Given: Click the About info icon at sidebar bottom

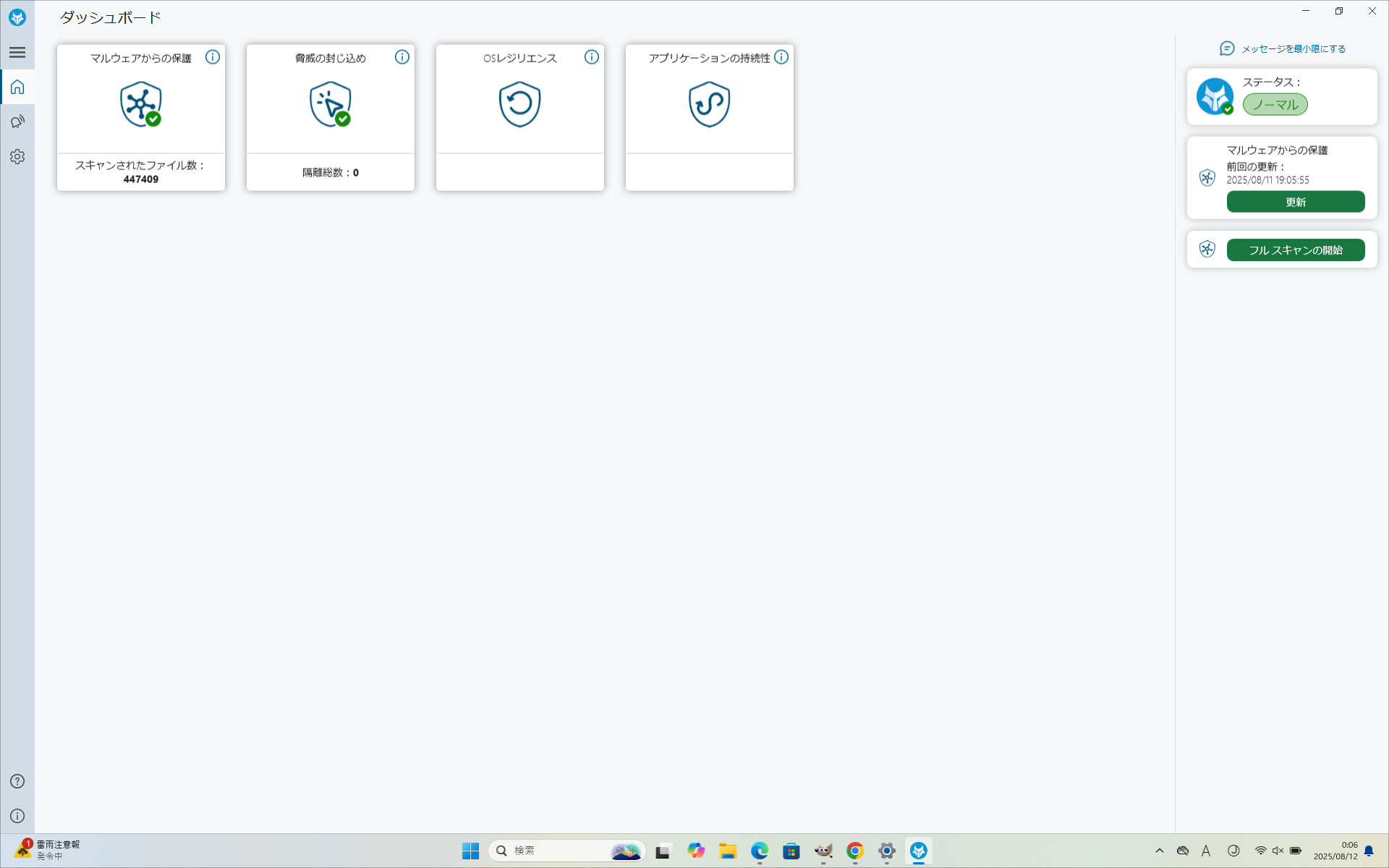Looking at the screenshot, I should click(17, 816).
